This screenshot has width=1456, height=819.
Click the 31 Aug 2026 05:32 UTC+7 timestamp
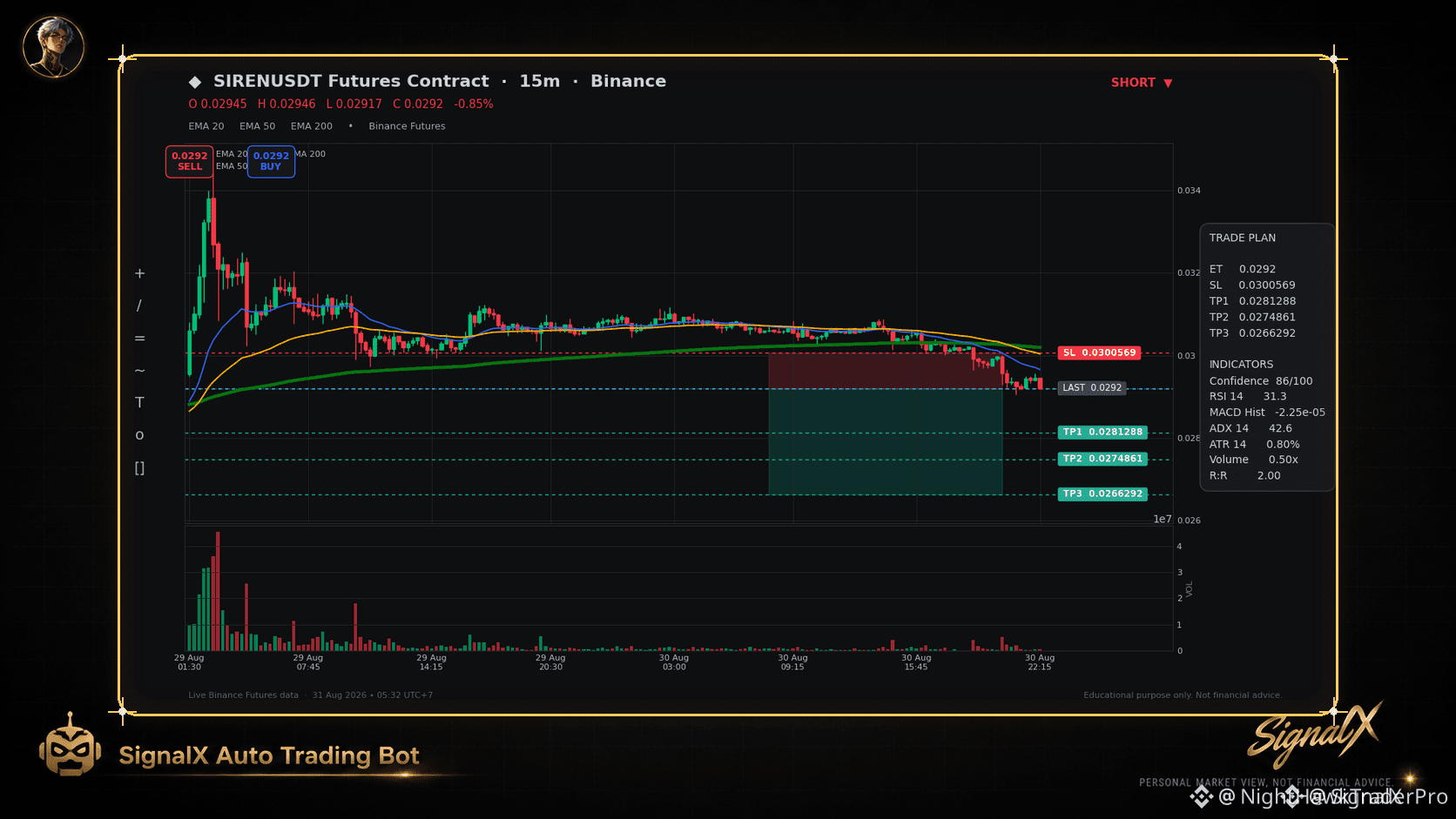pos(373,695)
